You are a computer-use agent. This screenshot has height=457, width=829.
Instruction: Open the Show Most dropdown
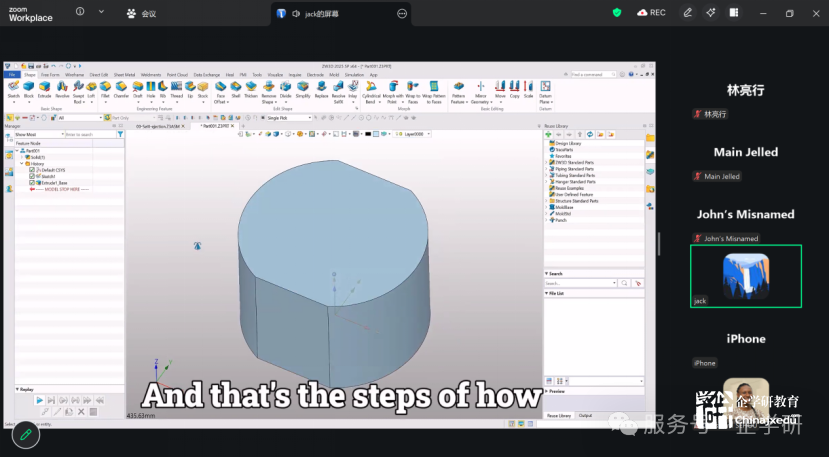38,134
